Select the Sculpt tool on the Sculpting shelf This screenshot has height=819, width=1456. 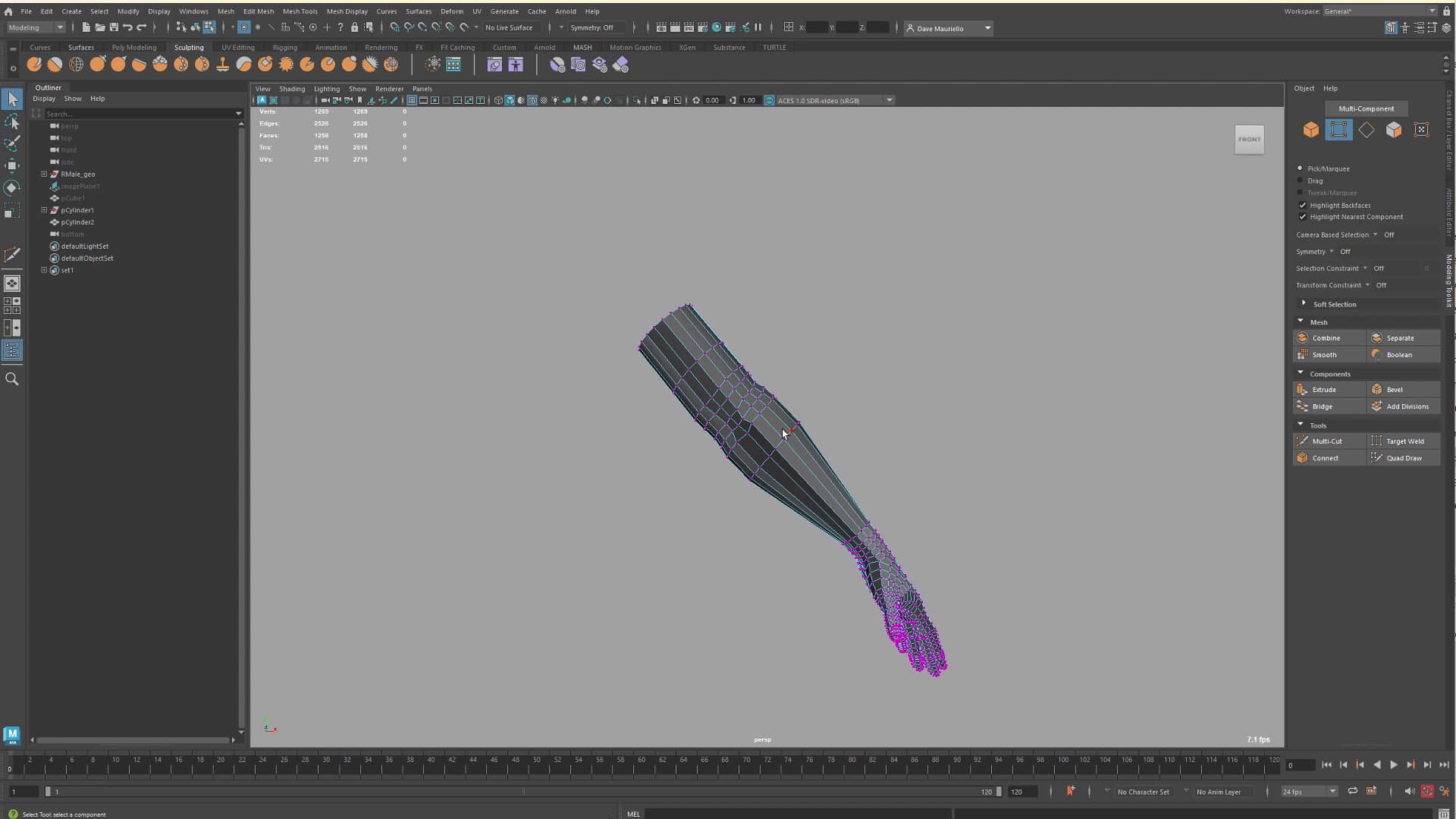[34, 65]
